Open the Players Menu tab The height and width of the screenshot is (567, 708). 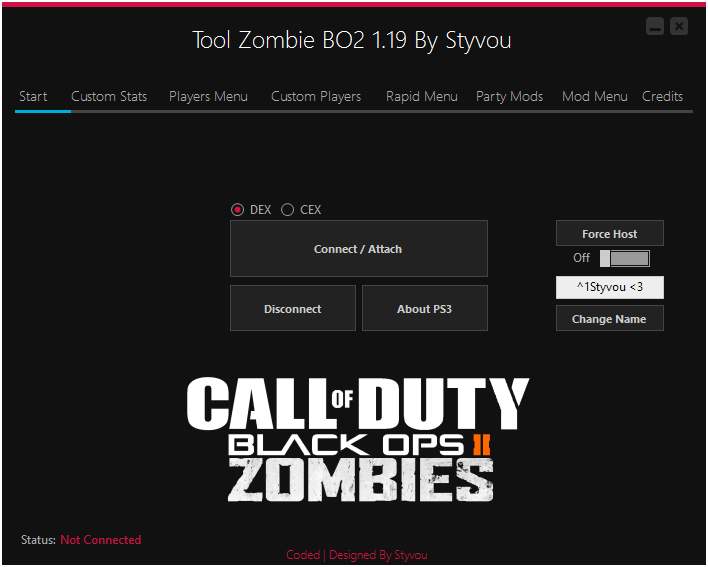[208, 97]
